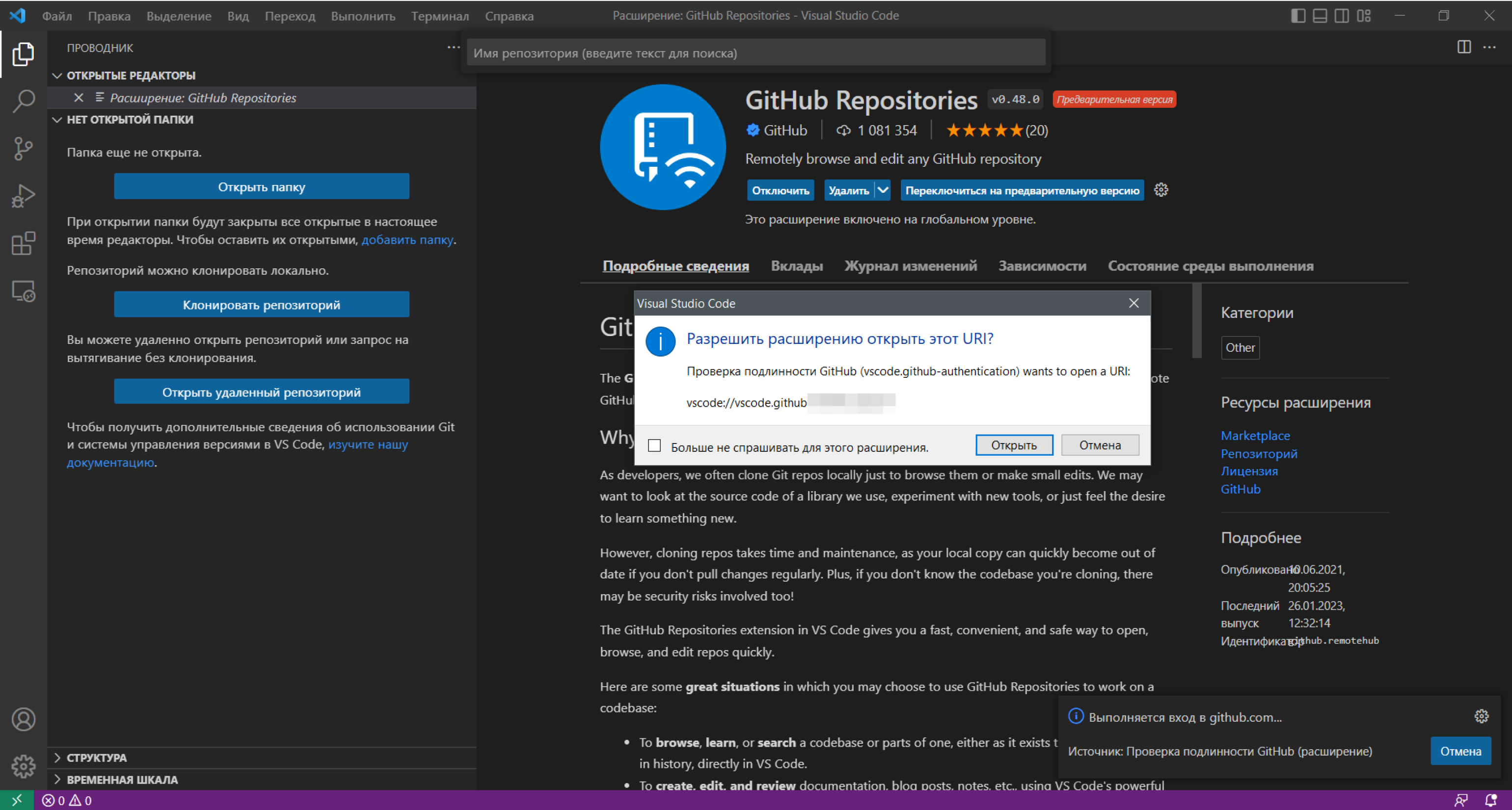This screenshot has height=810, width=1512.
Task: Click the Открыть папку button
Action: pyautogui.click(x=262, y=186)
